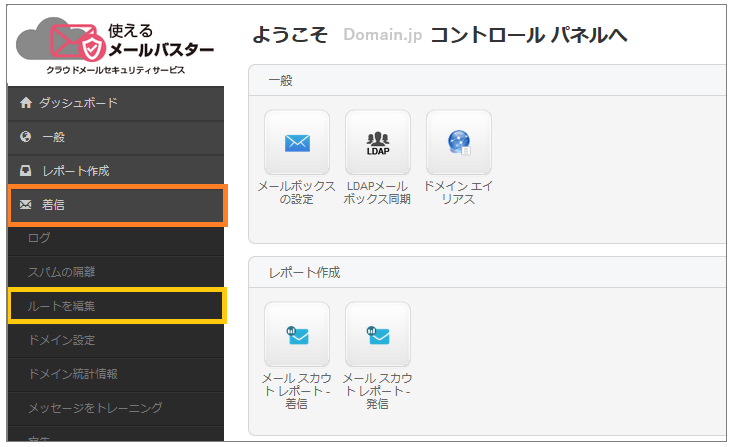Viewport: 731px width, 447px height.
Task: Open the ドメインエイリアス globe icon
Action: pos(459,143)
